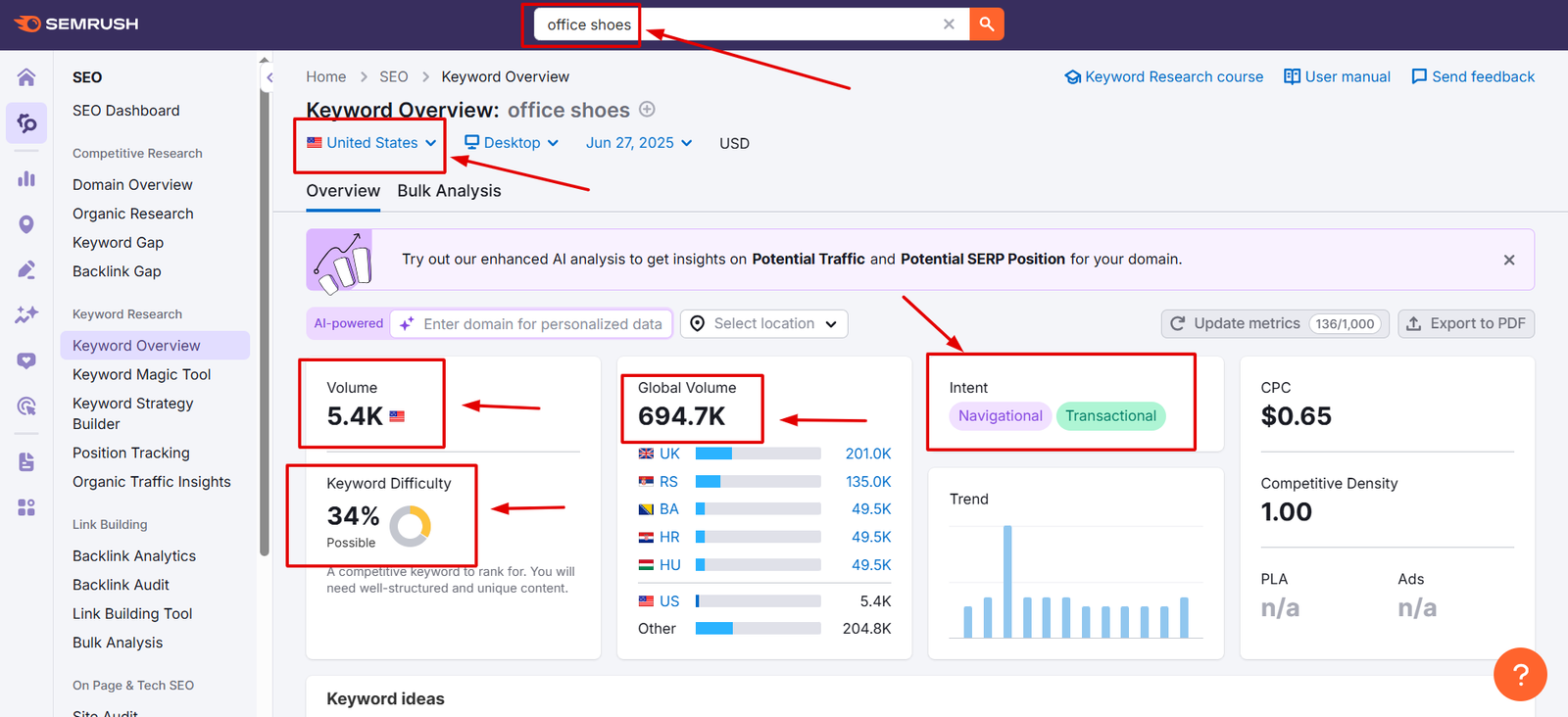1568x717 pixels.
Task: Open the Content pencil icon in the rail
Action: pyautogui.click(x=26, y=269)
